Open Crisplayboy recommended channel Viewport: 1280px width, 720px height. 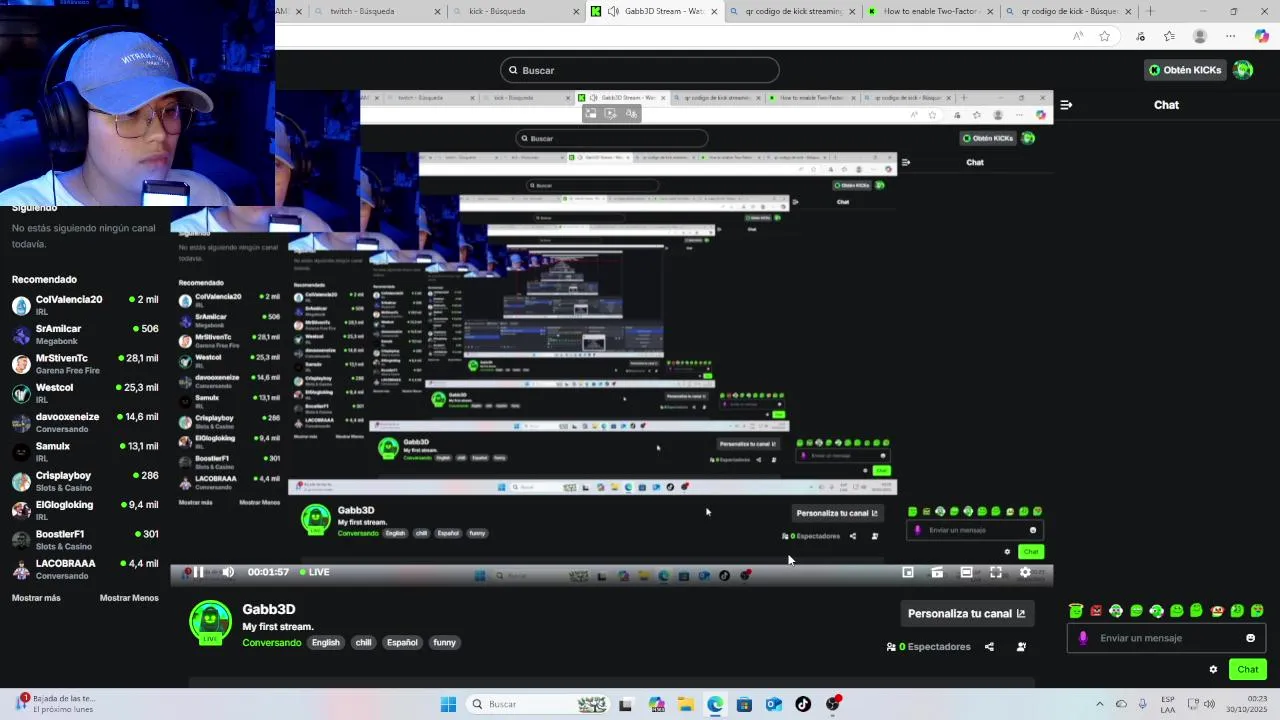coord(85,481)
